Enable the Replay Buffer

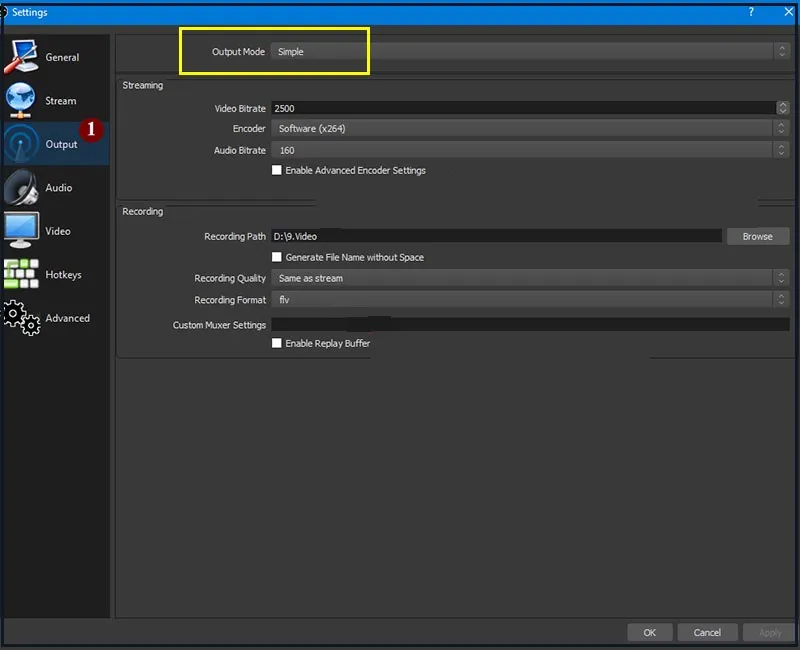(277, 343)
